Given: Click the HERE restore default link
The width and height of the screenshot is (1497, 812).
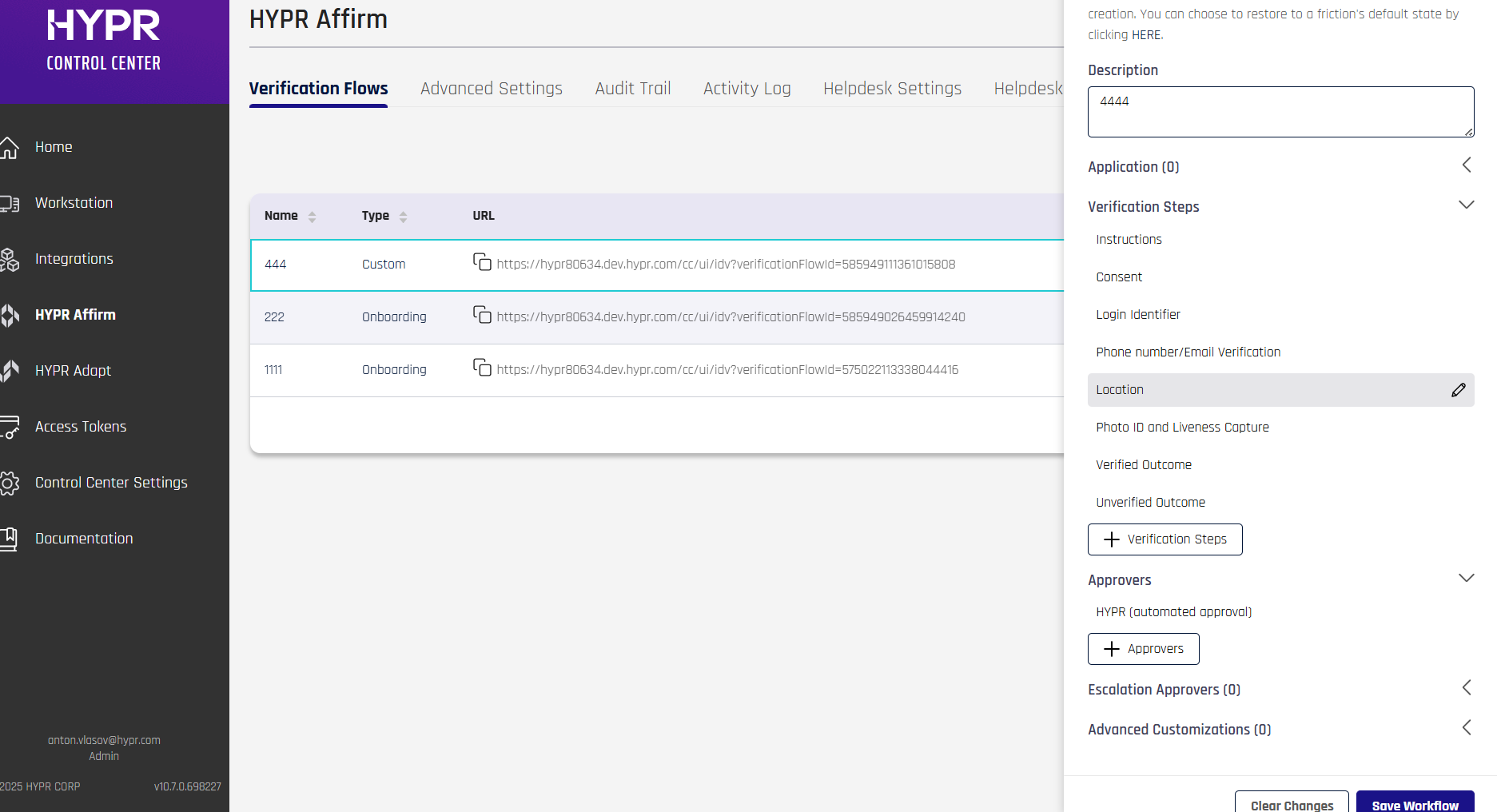Looking at the screenshot, I should point(1146,35).
